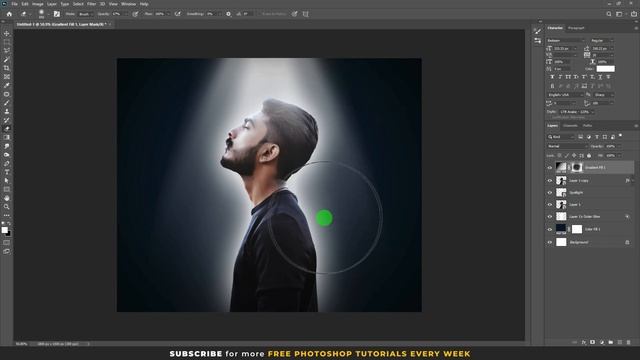Open the brush settings panel icon
Screen dimensions: 640x360
57,14
